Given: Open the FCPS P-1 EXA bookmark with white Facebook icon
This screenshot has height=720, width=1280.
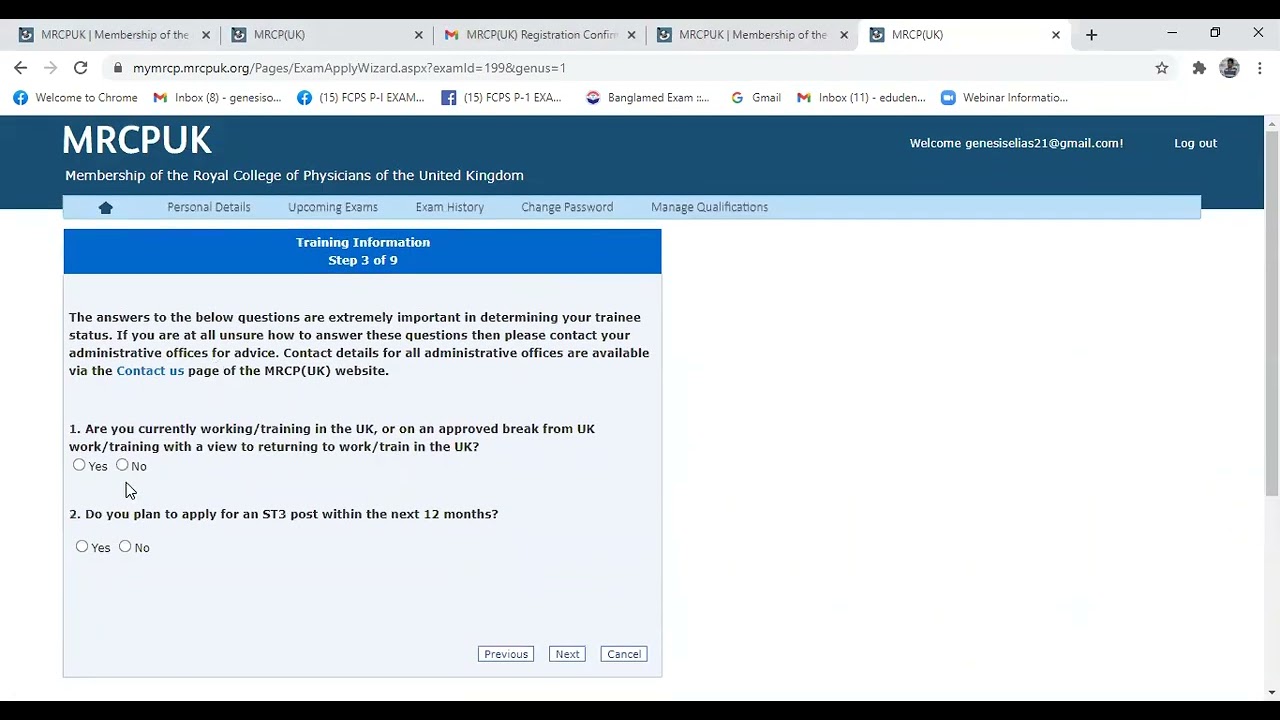Looking at the screenshot, I should pyautogui.click(x=502, y=98).
